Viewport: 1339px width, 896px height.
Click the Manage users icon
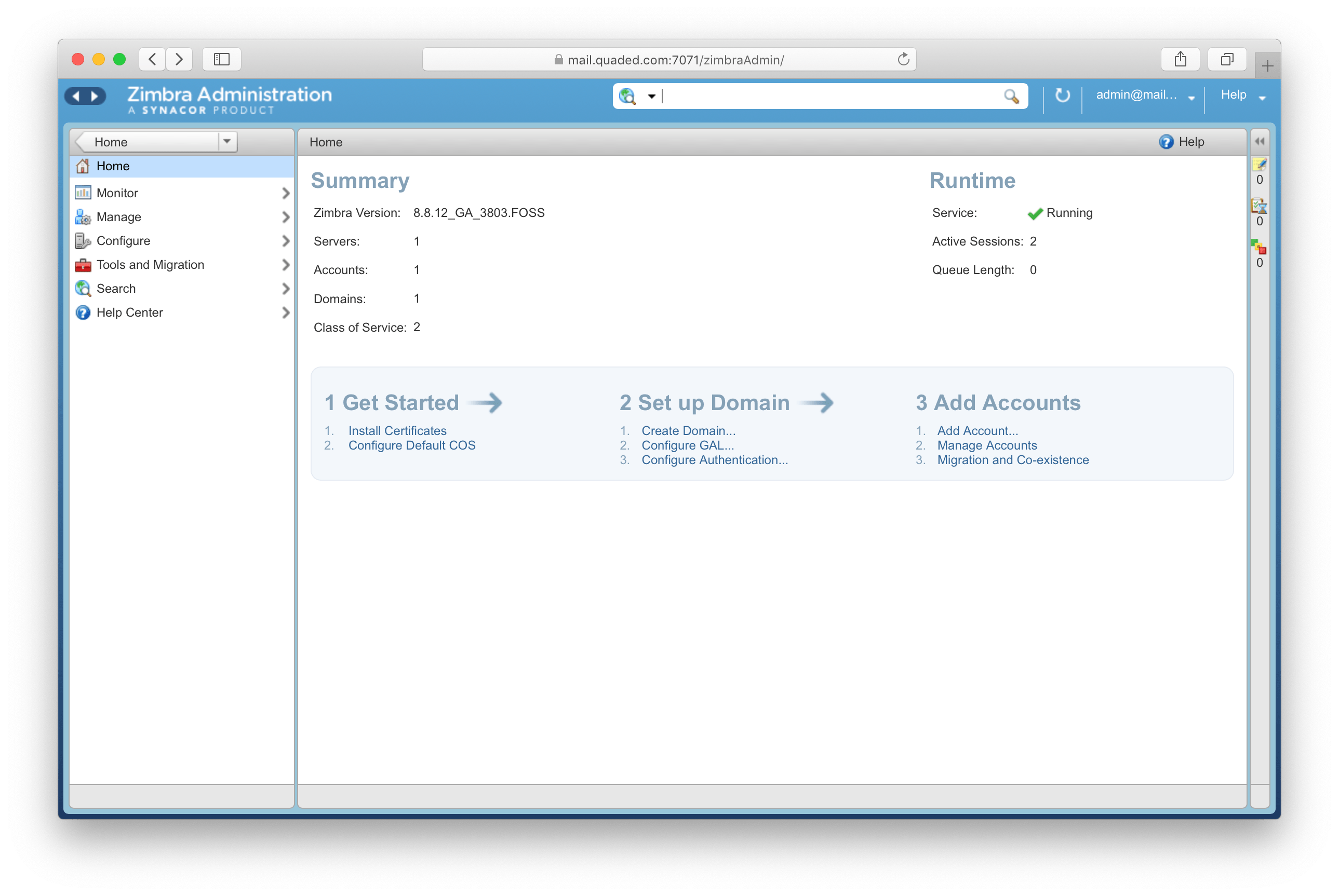83,217
